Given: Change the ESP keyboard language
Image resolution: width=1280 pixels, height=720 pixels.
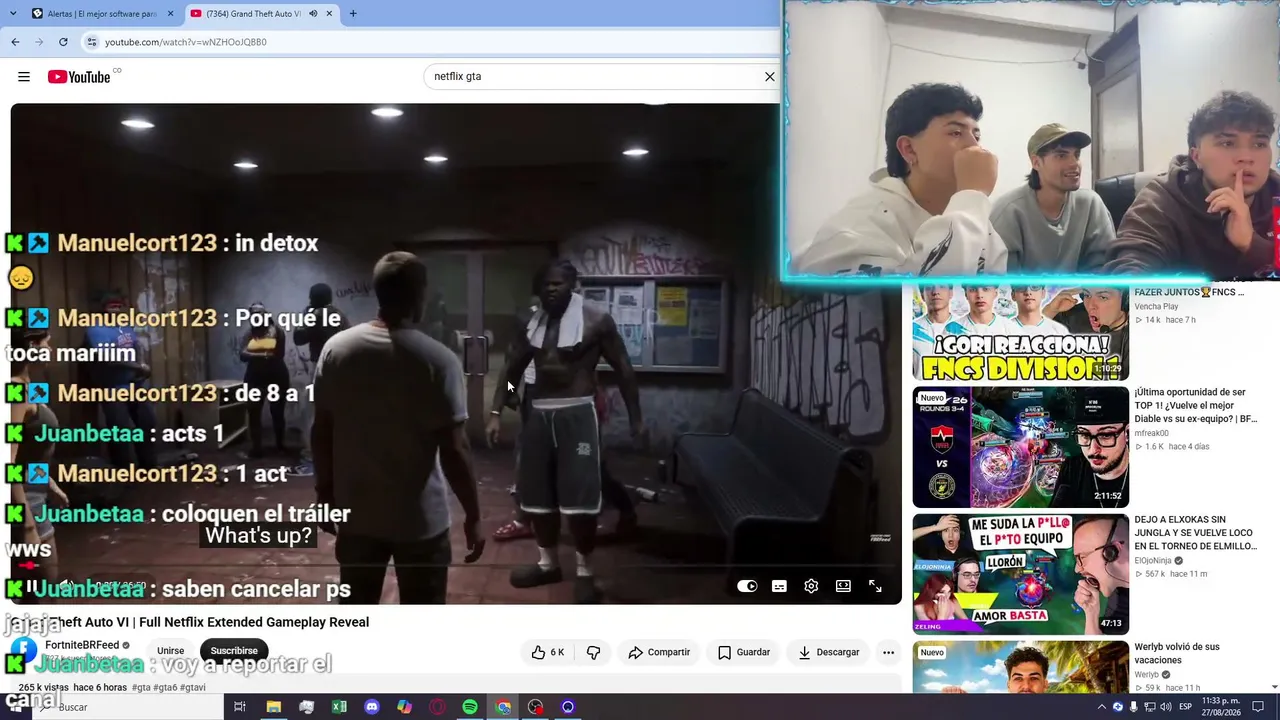Looking at the screenshot, I should click(1185, 707).
